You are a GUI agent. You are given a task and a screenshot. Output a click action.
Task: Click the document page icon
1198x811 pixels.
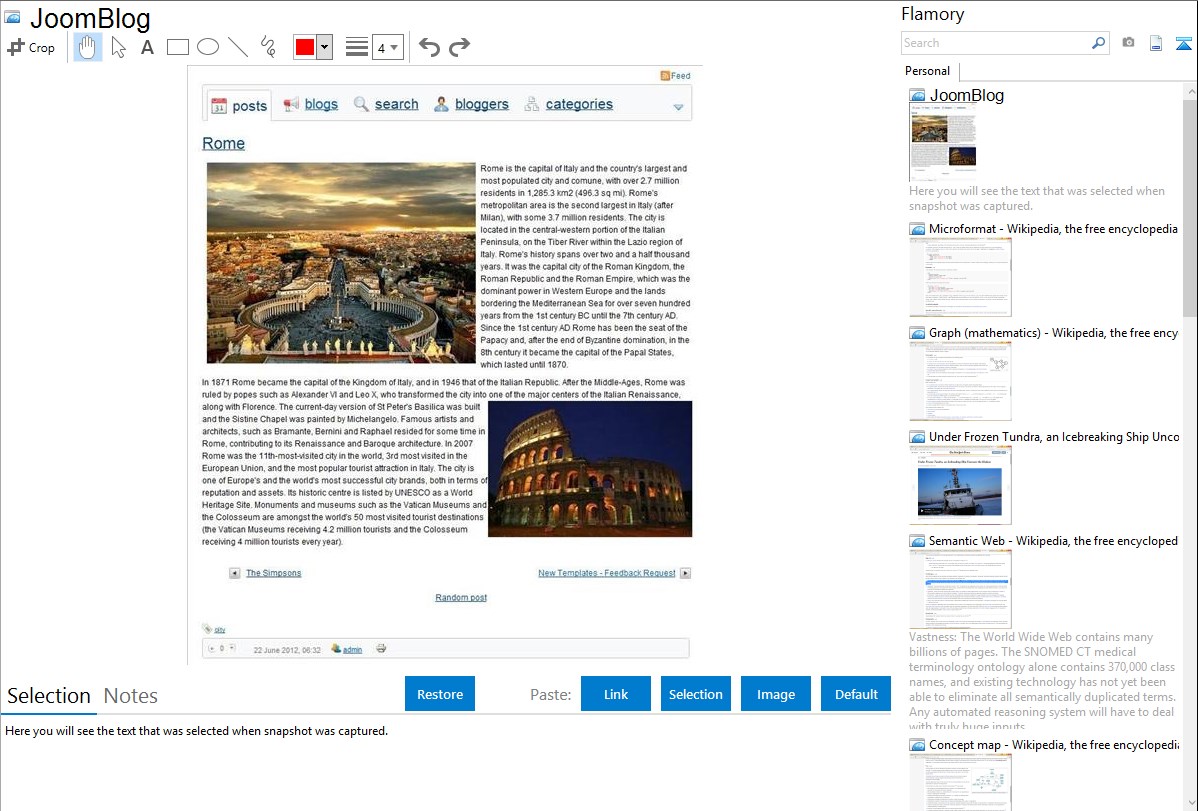click(x=1156, y=43)
